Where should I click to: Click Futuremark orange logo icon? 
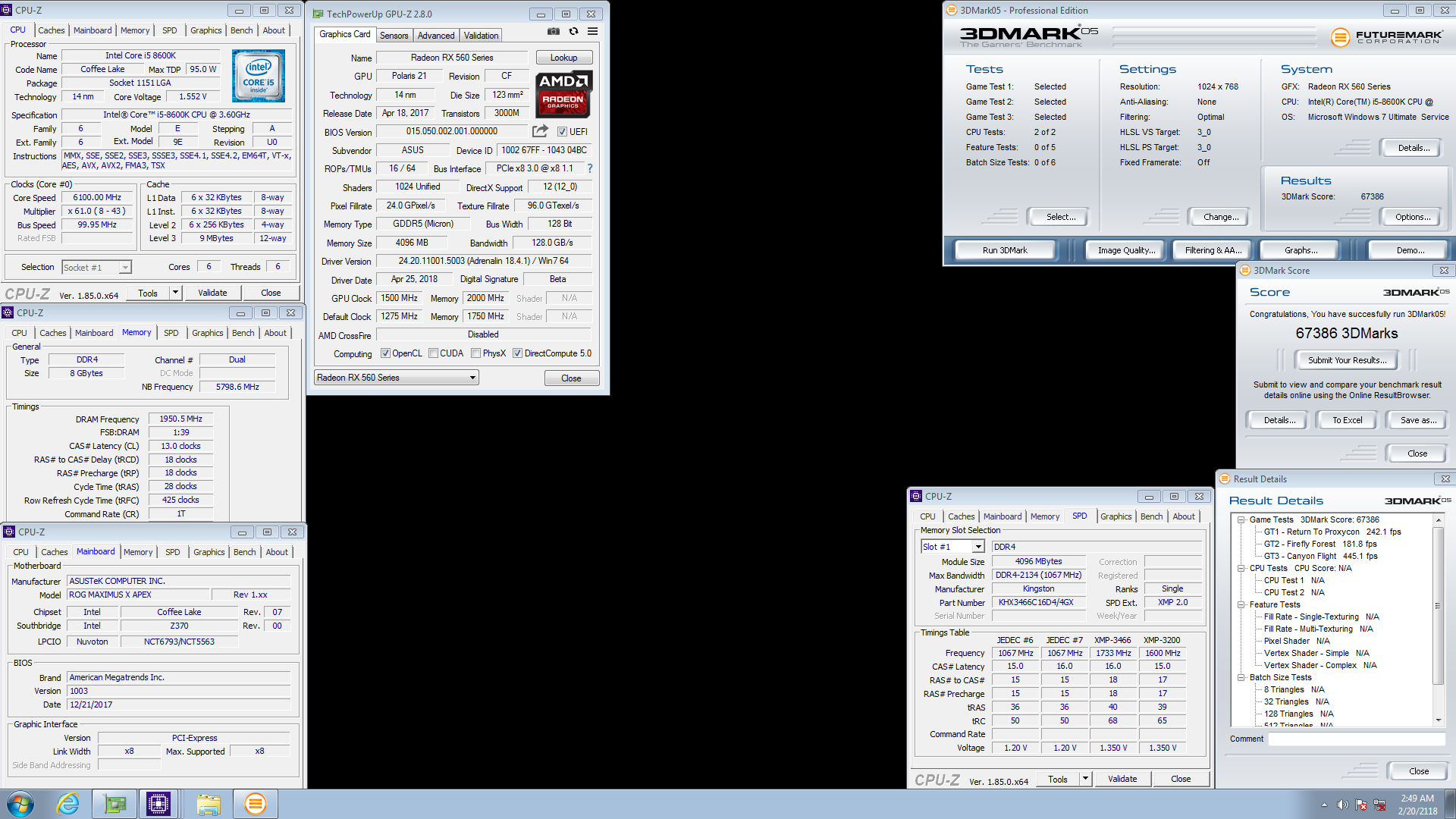pyautogui.click(x=1341, y=36)
